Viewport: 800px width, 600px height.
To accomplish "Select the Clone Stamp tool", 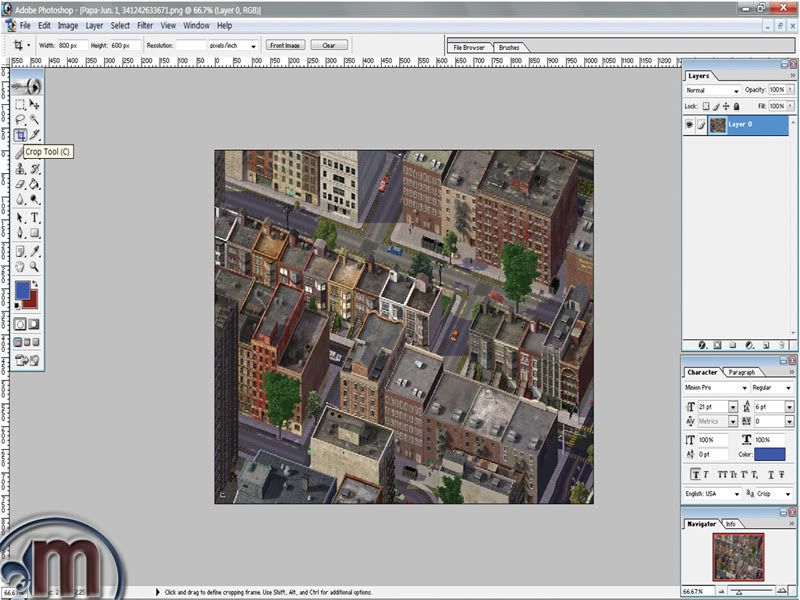I will pyautogui.click(x=20, y=168).
